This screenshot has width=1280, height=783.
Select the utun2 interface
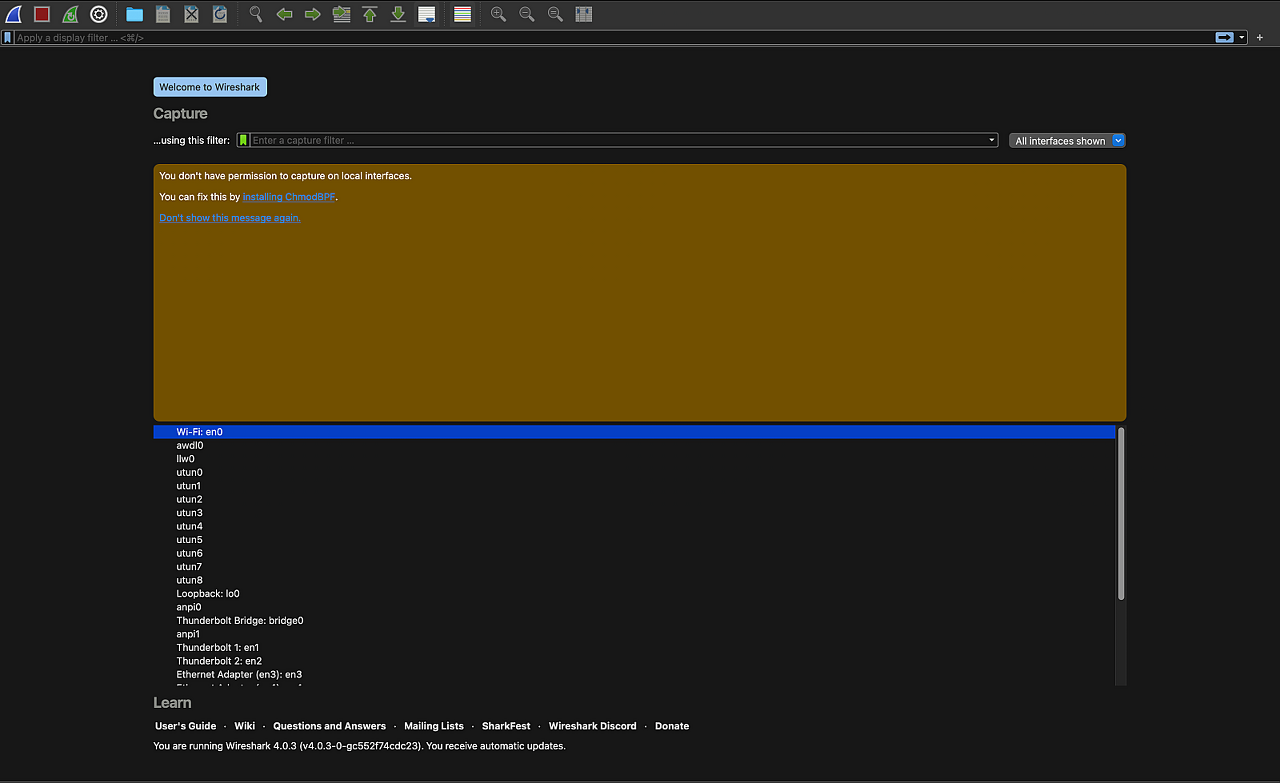pyautogui.click(x=634, y=500)
